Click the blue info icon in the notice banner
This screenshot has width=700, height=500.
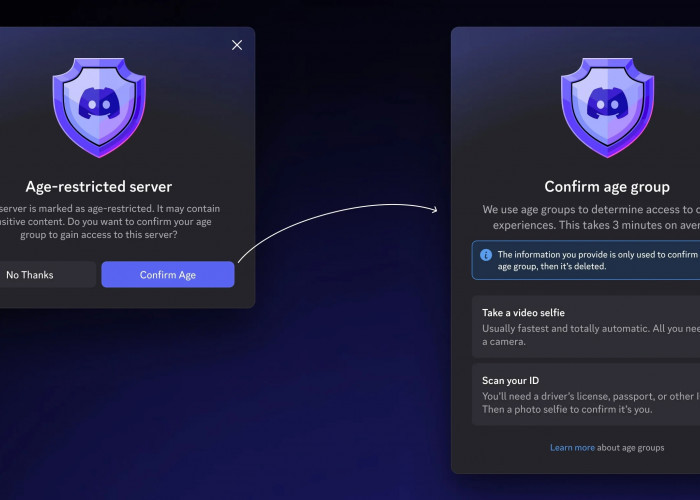pos(486,255)
